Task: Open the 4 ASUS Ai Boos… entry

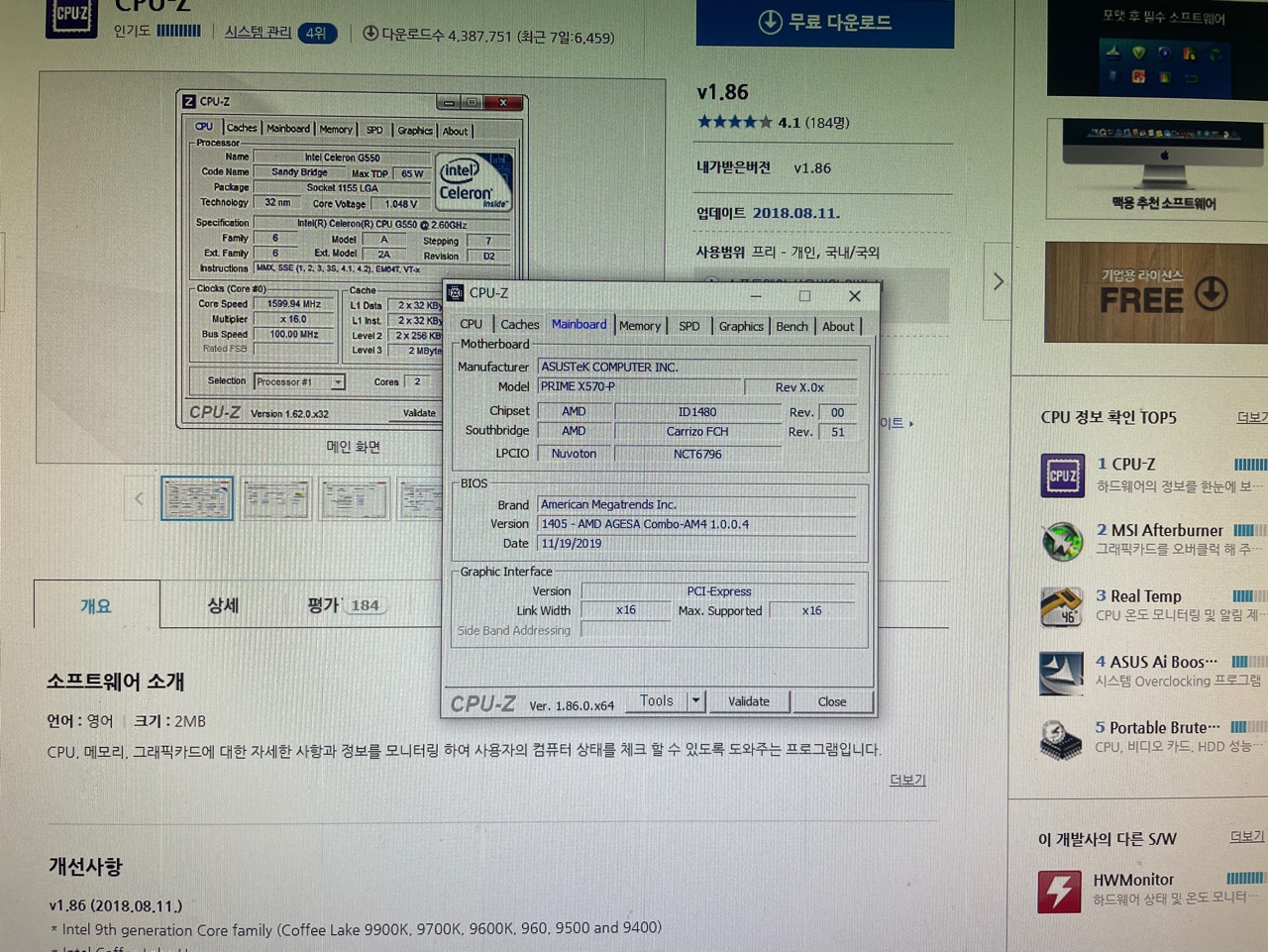Action: (1156, 662)
